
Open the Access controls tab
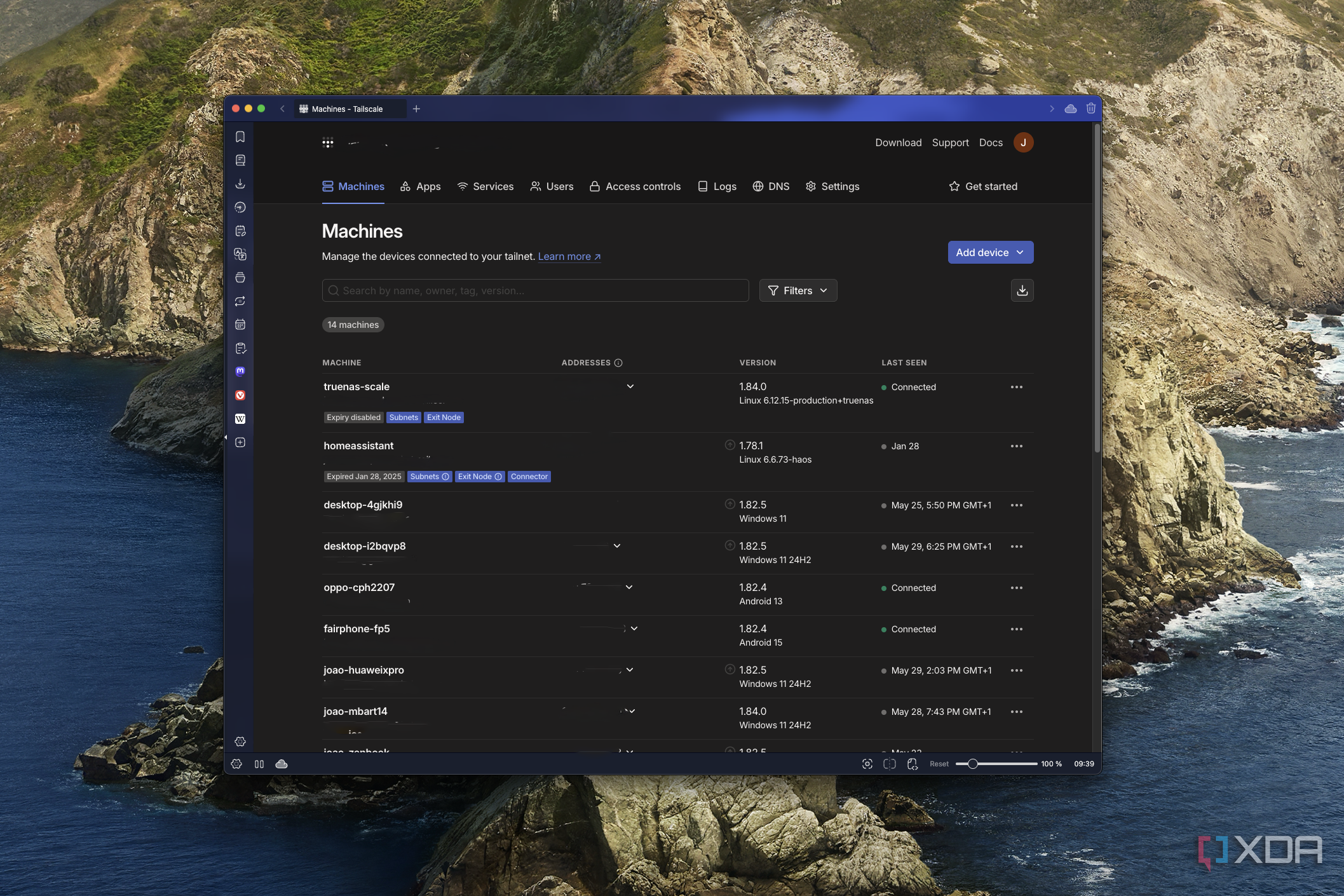pyautogui.click(x=635, y=186)
